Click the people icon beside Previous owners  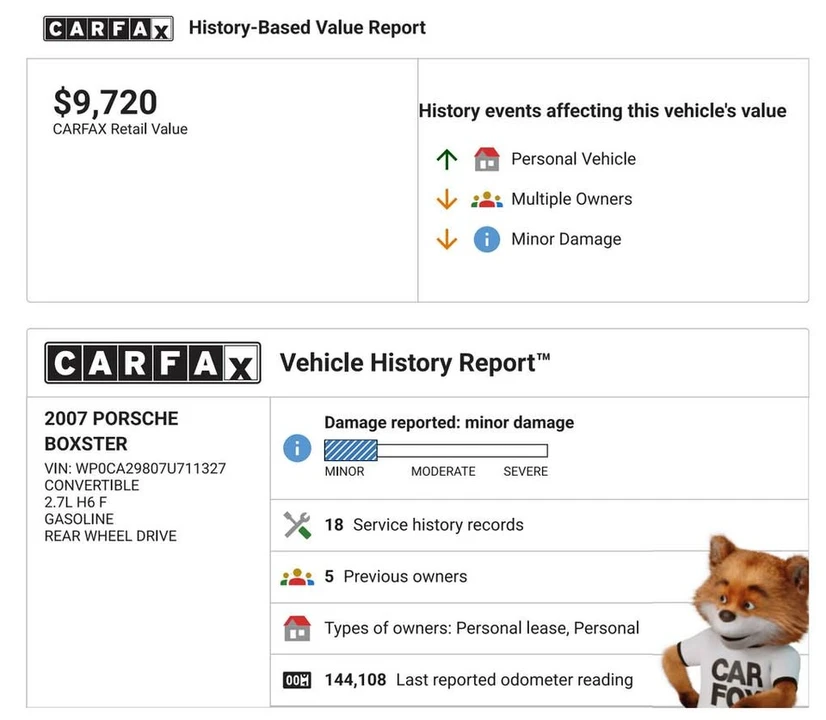click(x=297, y=577)
